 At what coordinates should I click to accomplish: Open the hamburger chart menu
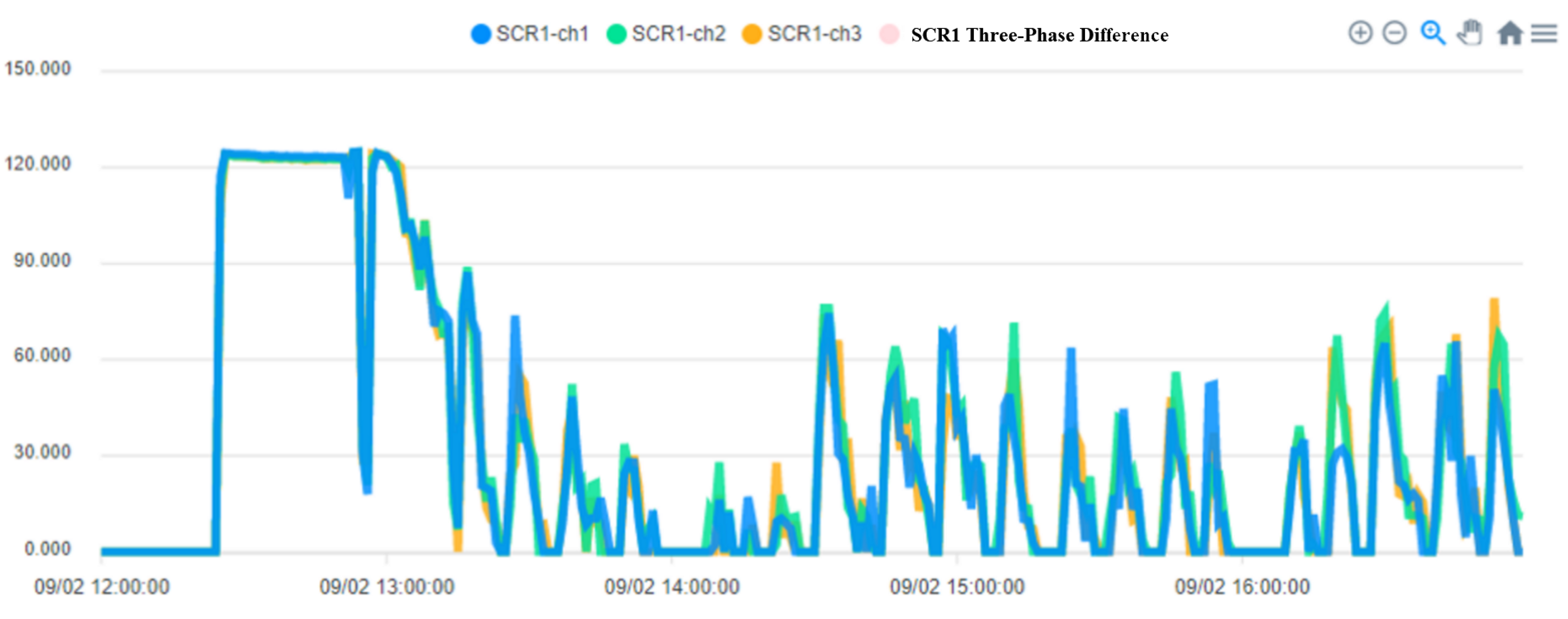[x=1544, y=33]
